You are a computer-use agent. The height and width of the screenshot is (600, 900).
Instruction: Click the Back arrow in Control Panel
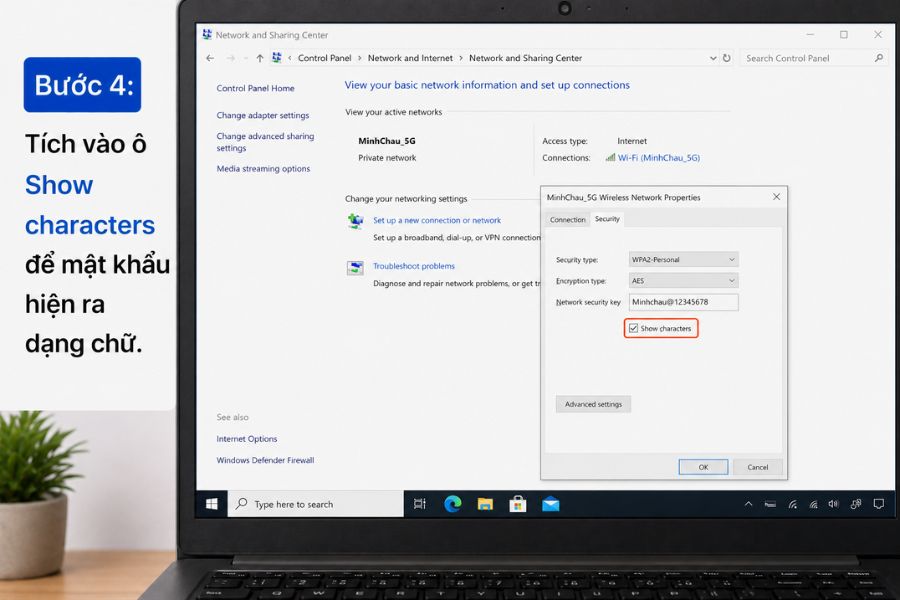[210, 58]
